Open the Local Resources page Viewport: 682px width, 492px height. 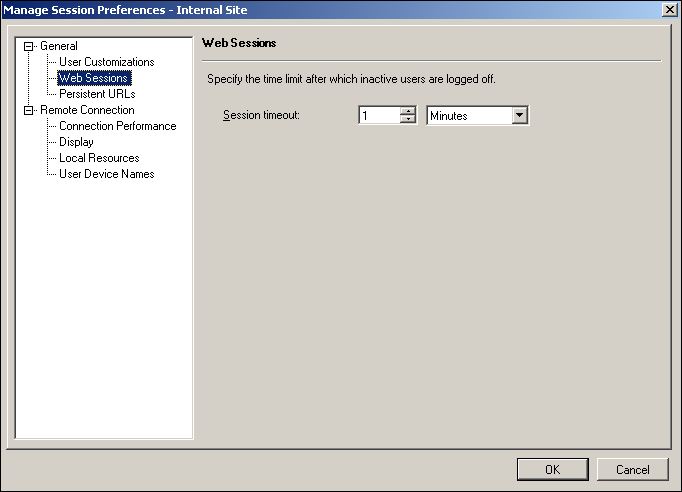pyautogui.click(x=99, y=158)
